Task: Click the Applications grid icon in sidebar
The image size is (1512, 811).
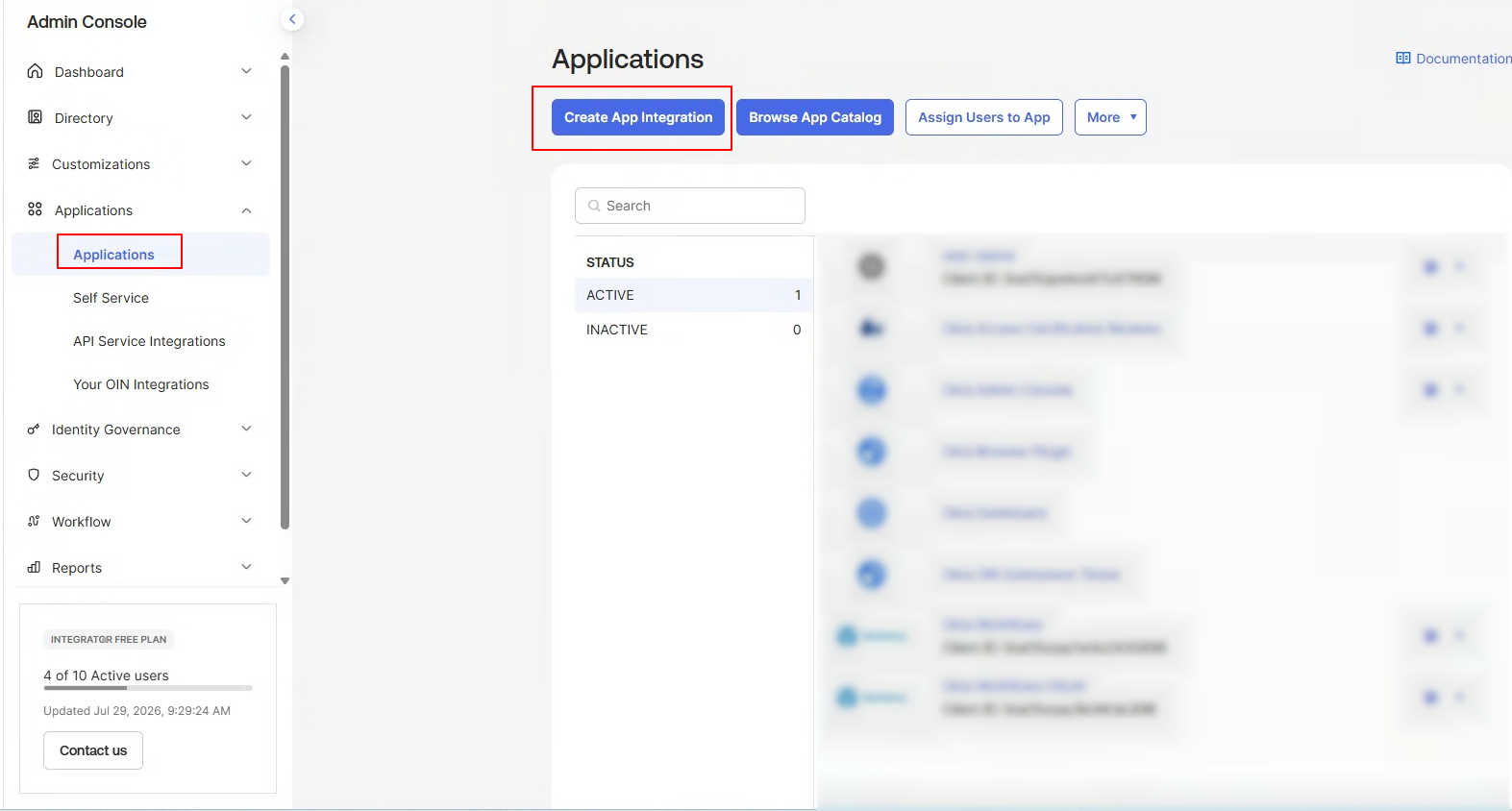Action: point(35,209)
